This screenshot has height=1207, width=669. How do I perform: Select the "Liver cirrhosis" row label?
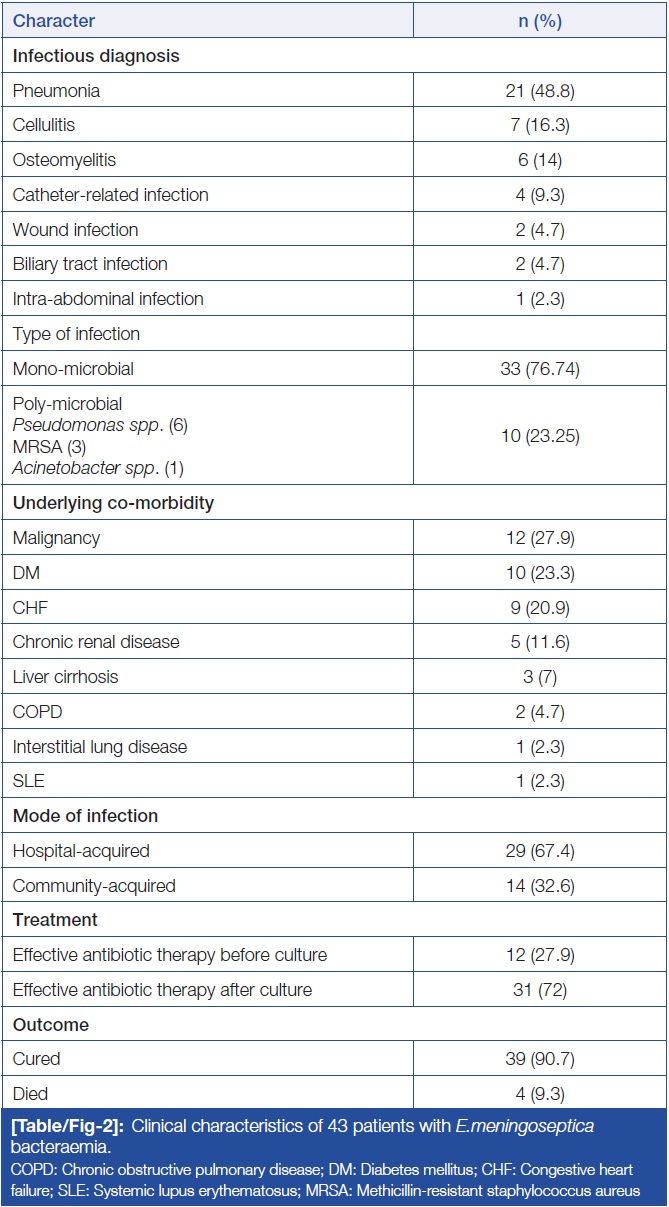coord(65,677)
